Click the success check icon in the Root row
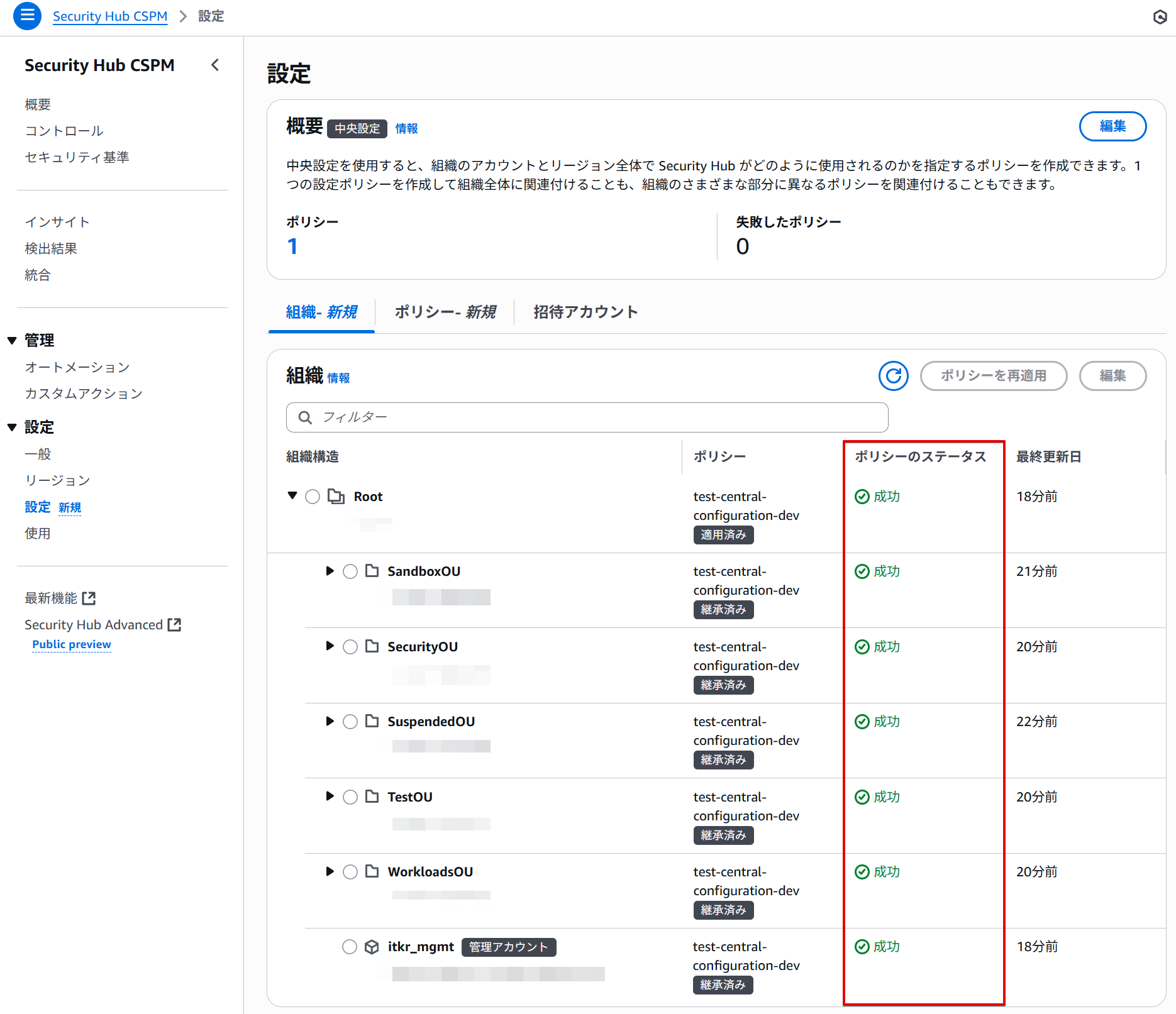The width and height of the screenshot is (1176, 1014). pos(862,497)
